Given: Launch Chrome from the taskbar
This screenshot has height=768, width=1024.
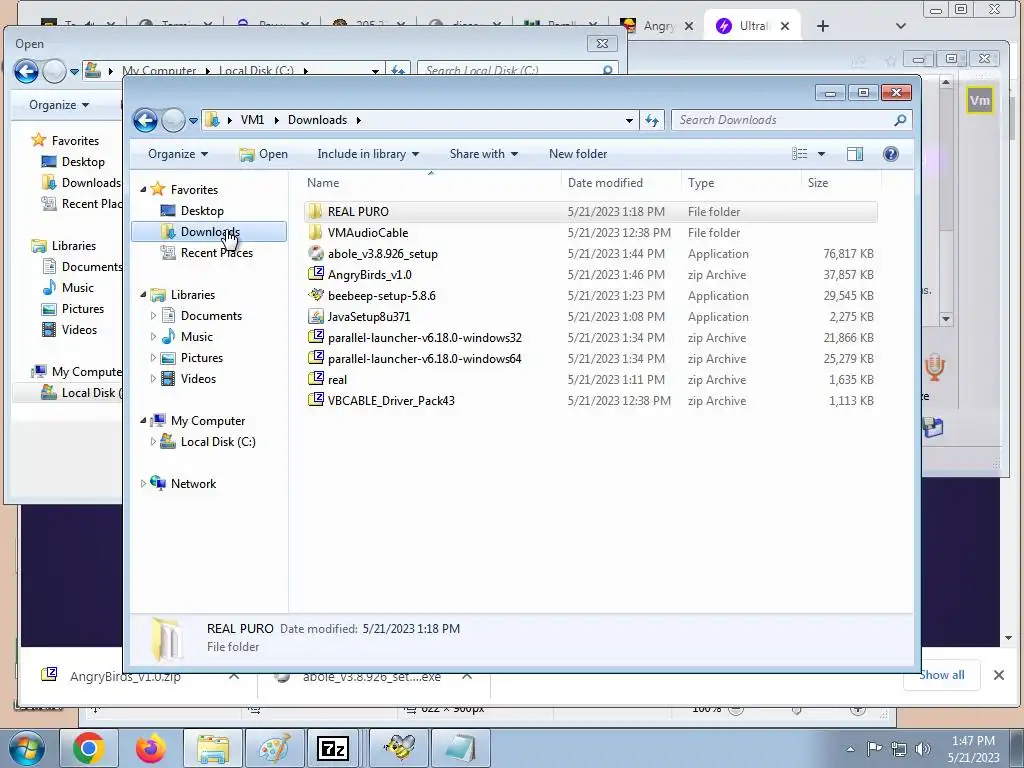Looking at the screenshot, I should pyautogui.click(x=88, y=748).
